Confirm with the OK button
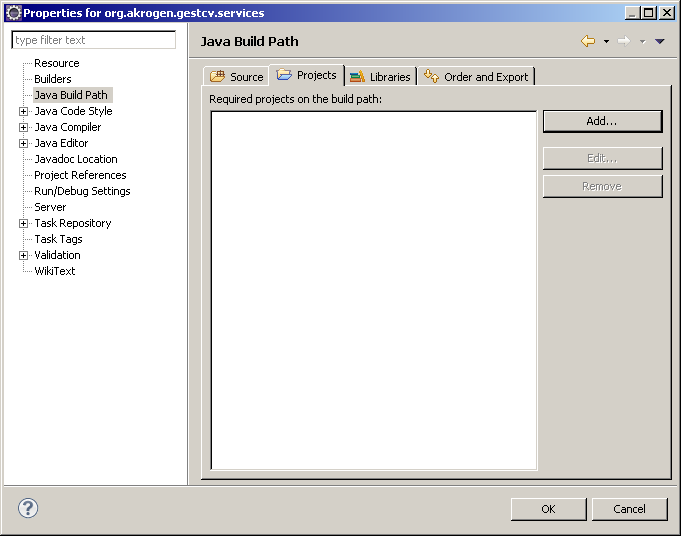 (x=548, y=509)
